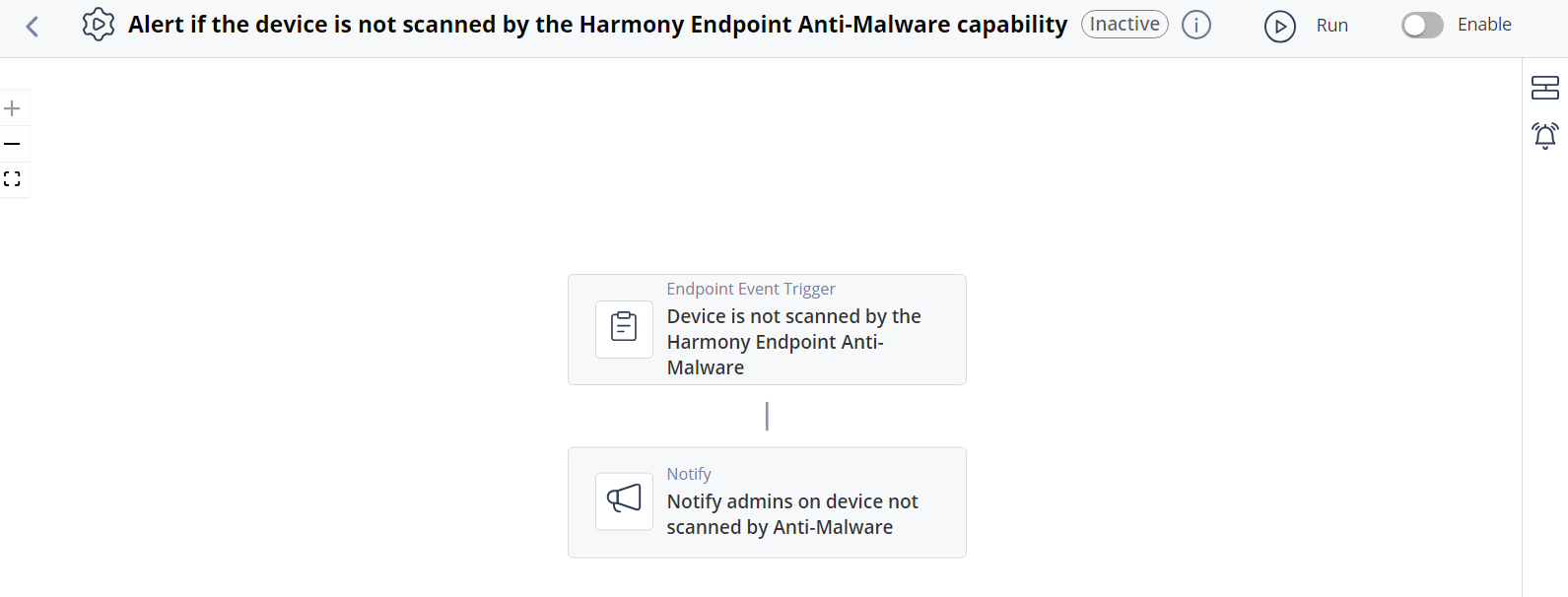This screenshot has height=597, width=1568.
Task: Zoom out the canvas with minus icon
Action: (13, 144)
